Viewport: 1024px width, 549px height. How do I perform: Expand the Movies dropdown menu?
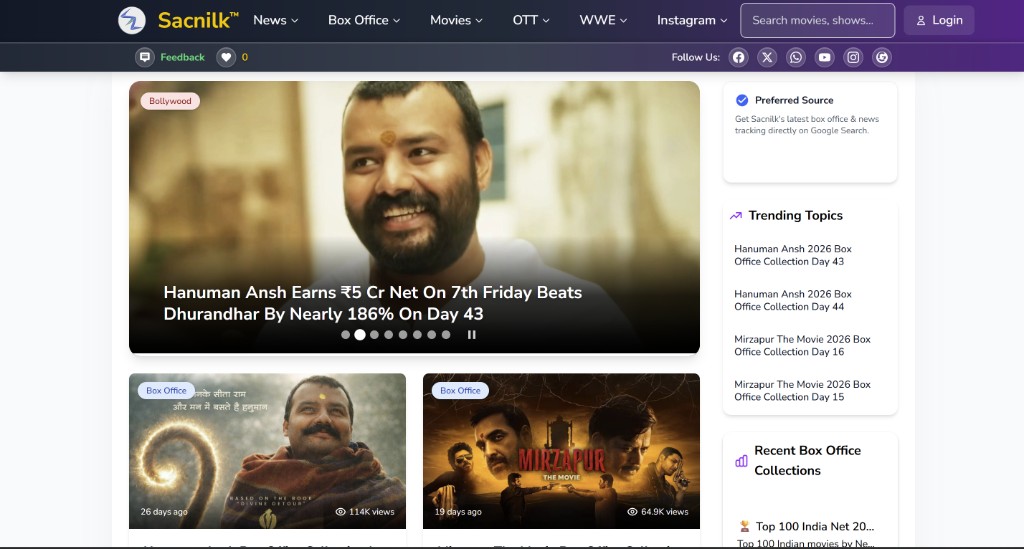[x=456, y=20]
